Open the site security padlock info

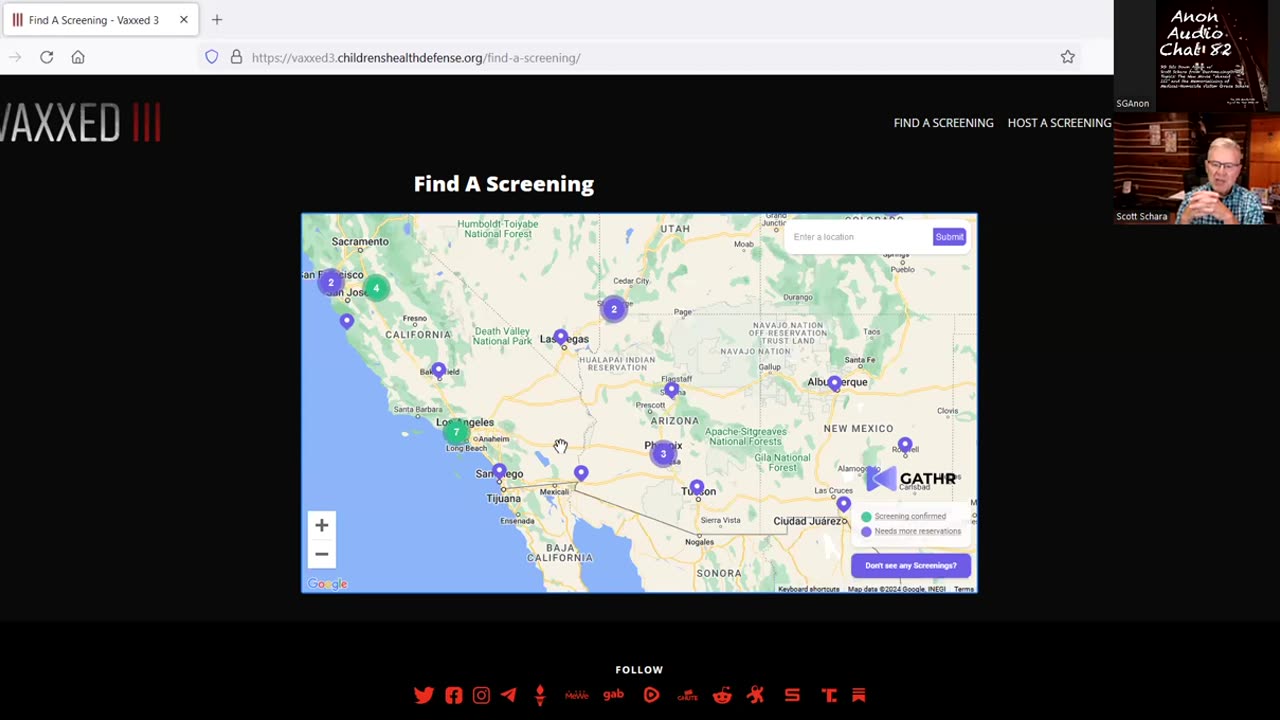tap(236, 57)
